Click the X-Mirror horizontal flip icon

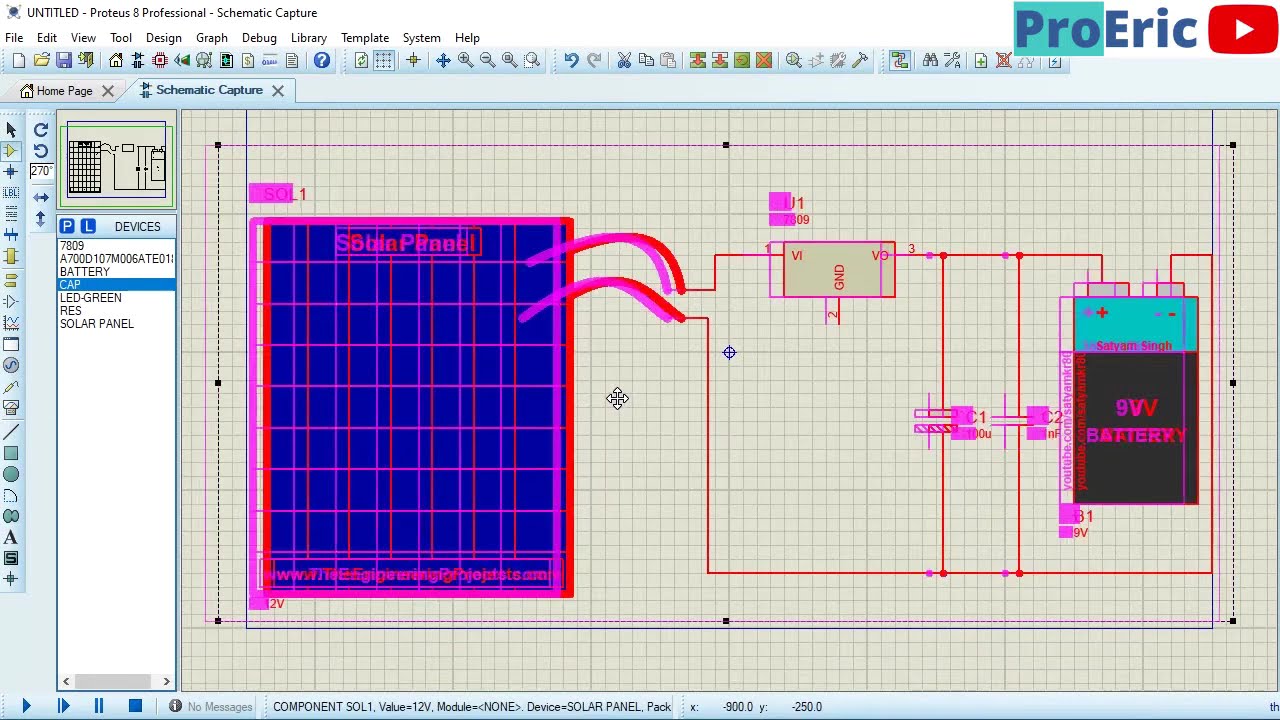(41, 197)
